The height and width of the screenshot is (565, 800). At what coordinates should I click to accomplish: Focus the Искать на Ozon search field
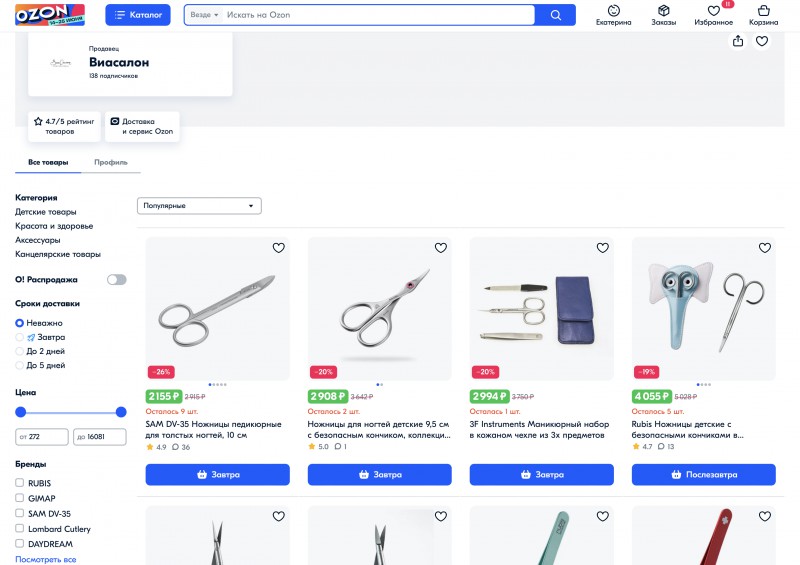pyautogui.click(x=379, y=15)
